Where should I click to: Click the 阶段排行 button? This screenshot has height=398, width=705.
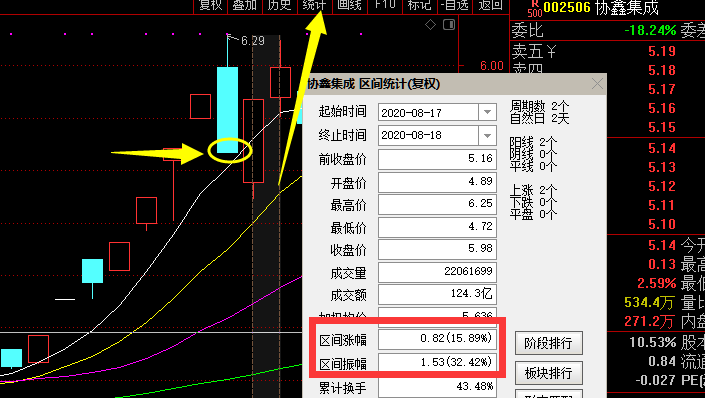[549, 344]
